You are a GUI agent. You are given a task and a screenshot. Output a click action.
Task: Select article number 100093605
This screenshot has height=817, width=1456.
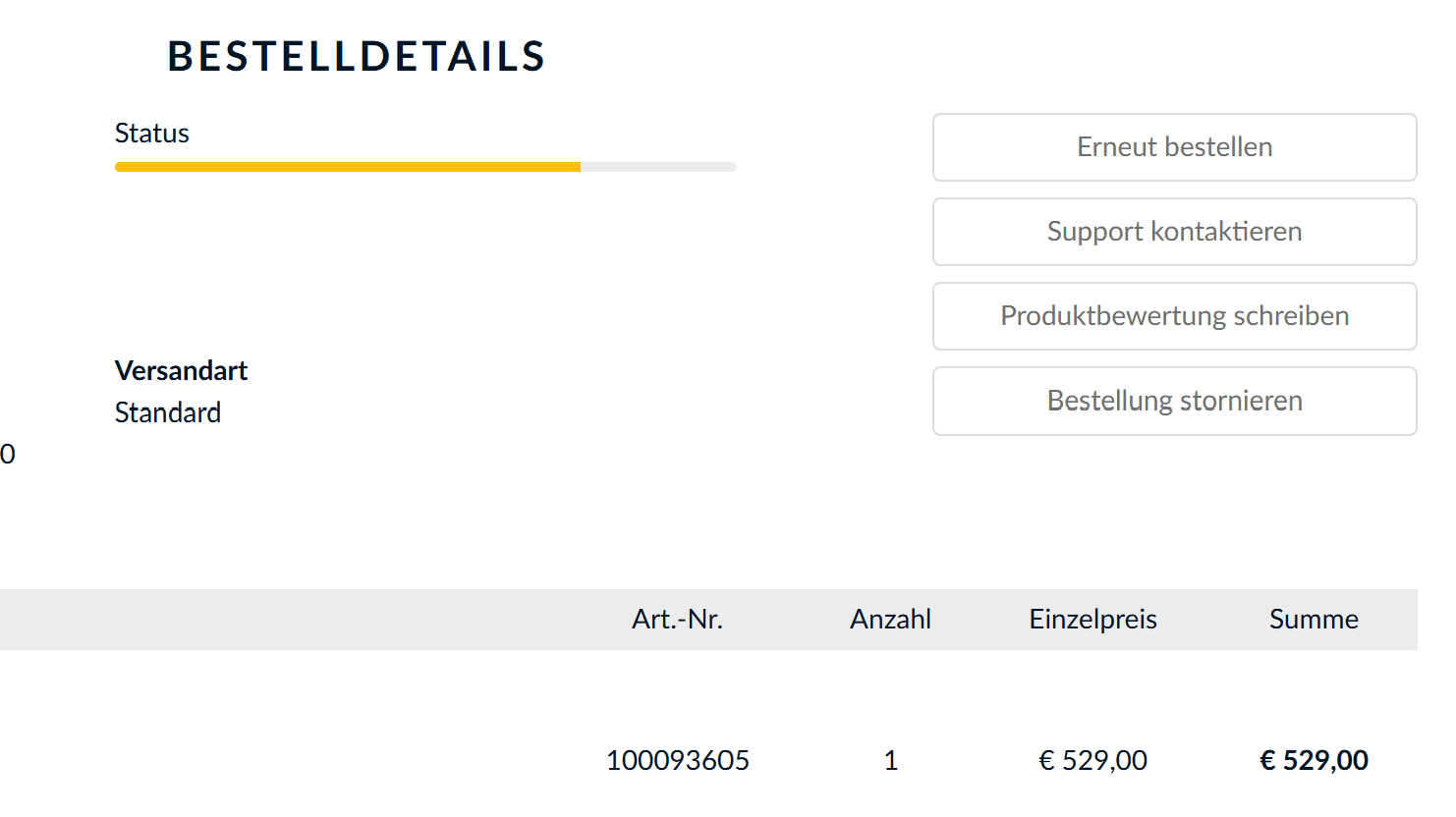[x=677, y=760]
